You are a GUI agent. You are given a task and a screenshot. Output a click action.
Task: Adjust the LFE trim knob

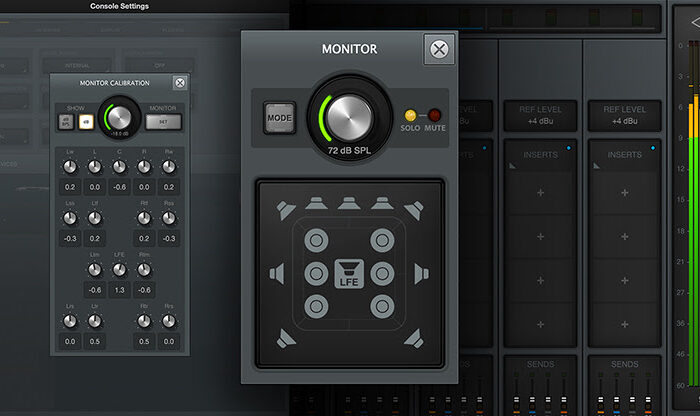pyautogui.click(x=119, y=270)
